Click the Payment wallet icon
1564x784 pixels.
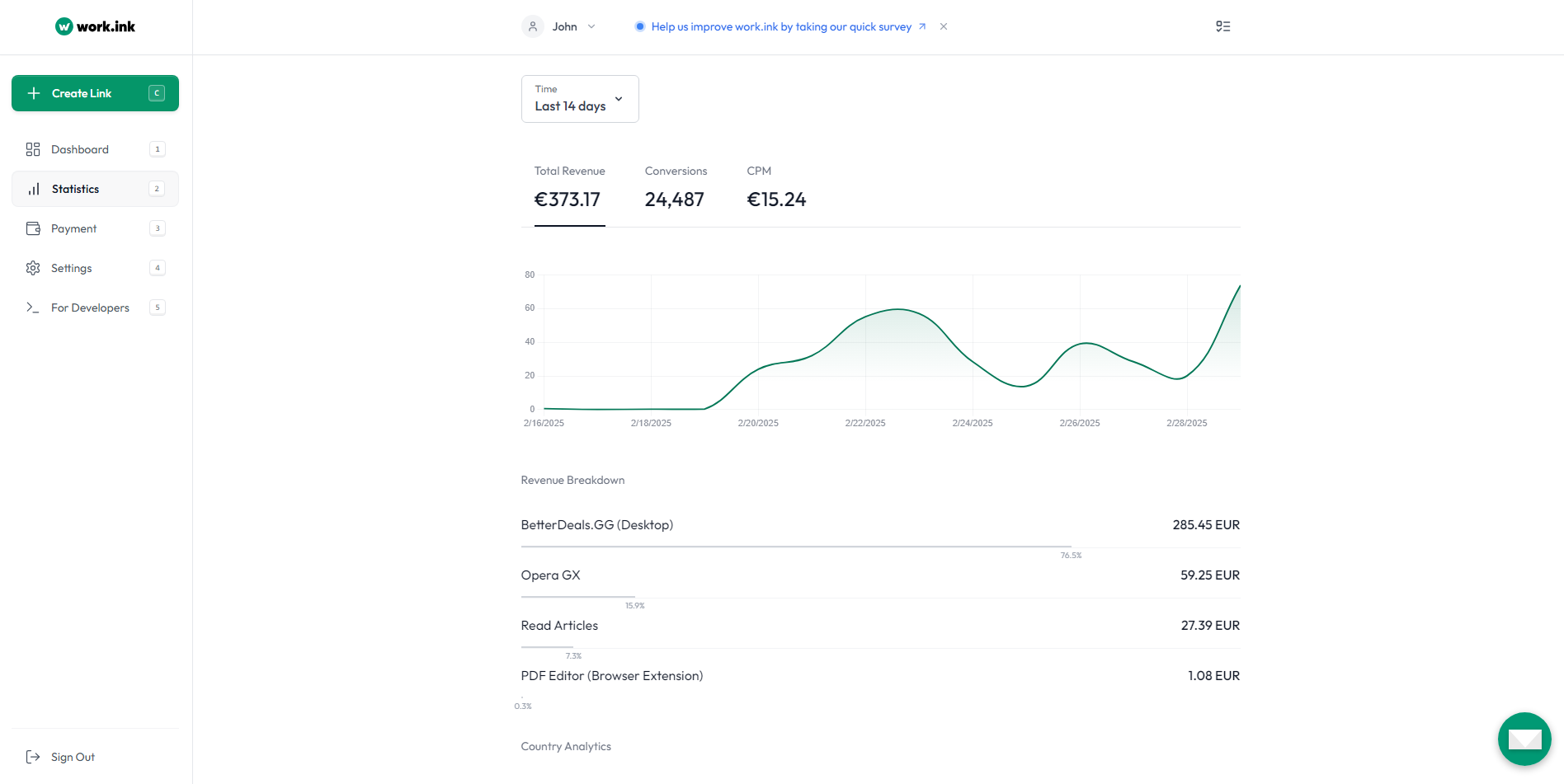33,228
